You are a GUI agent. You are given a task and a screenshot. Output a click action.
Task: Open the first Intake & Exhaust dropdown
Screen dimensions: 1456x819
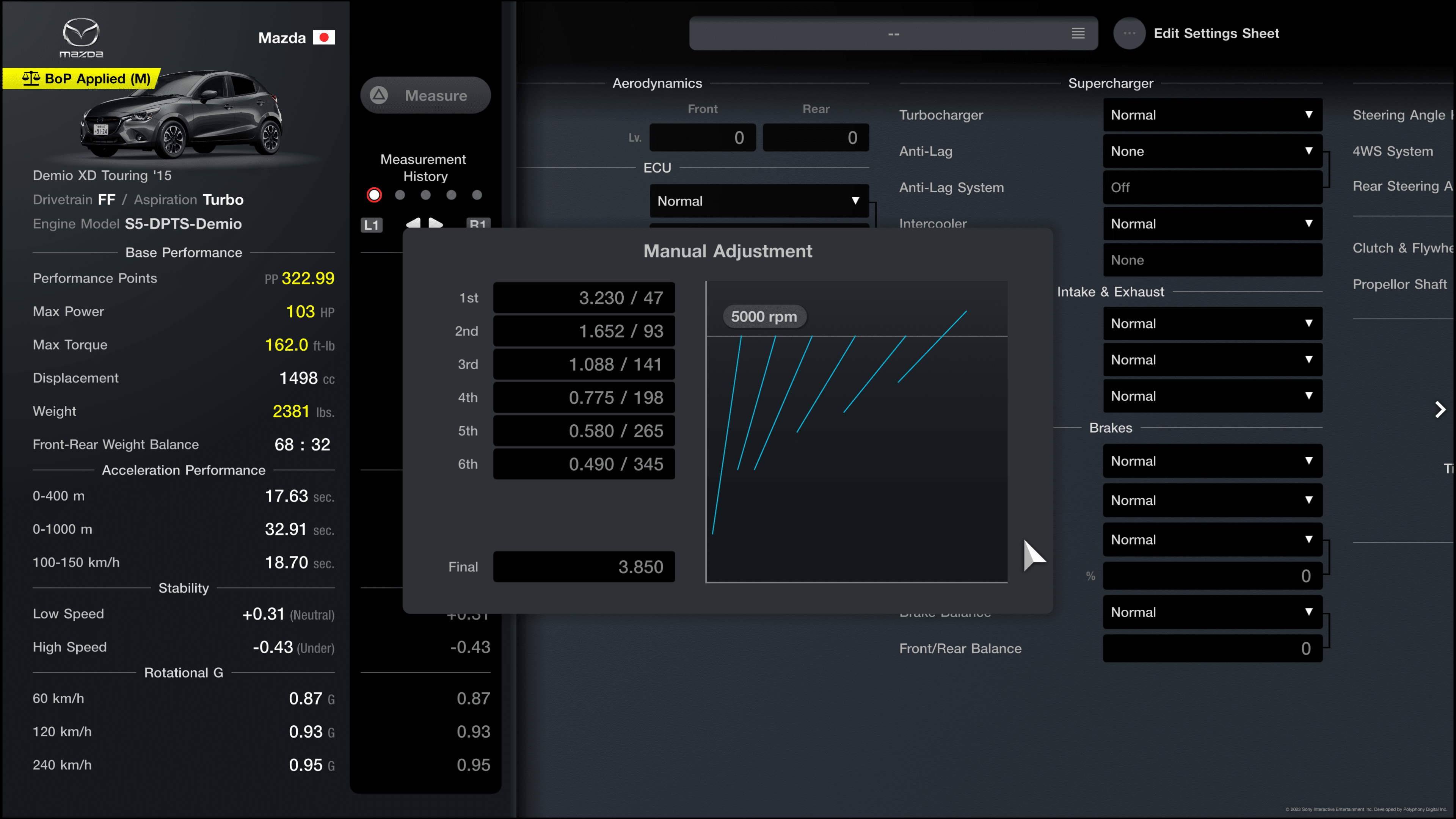[1213, 323]
